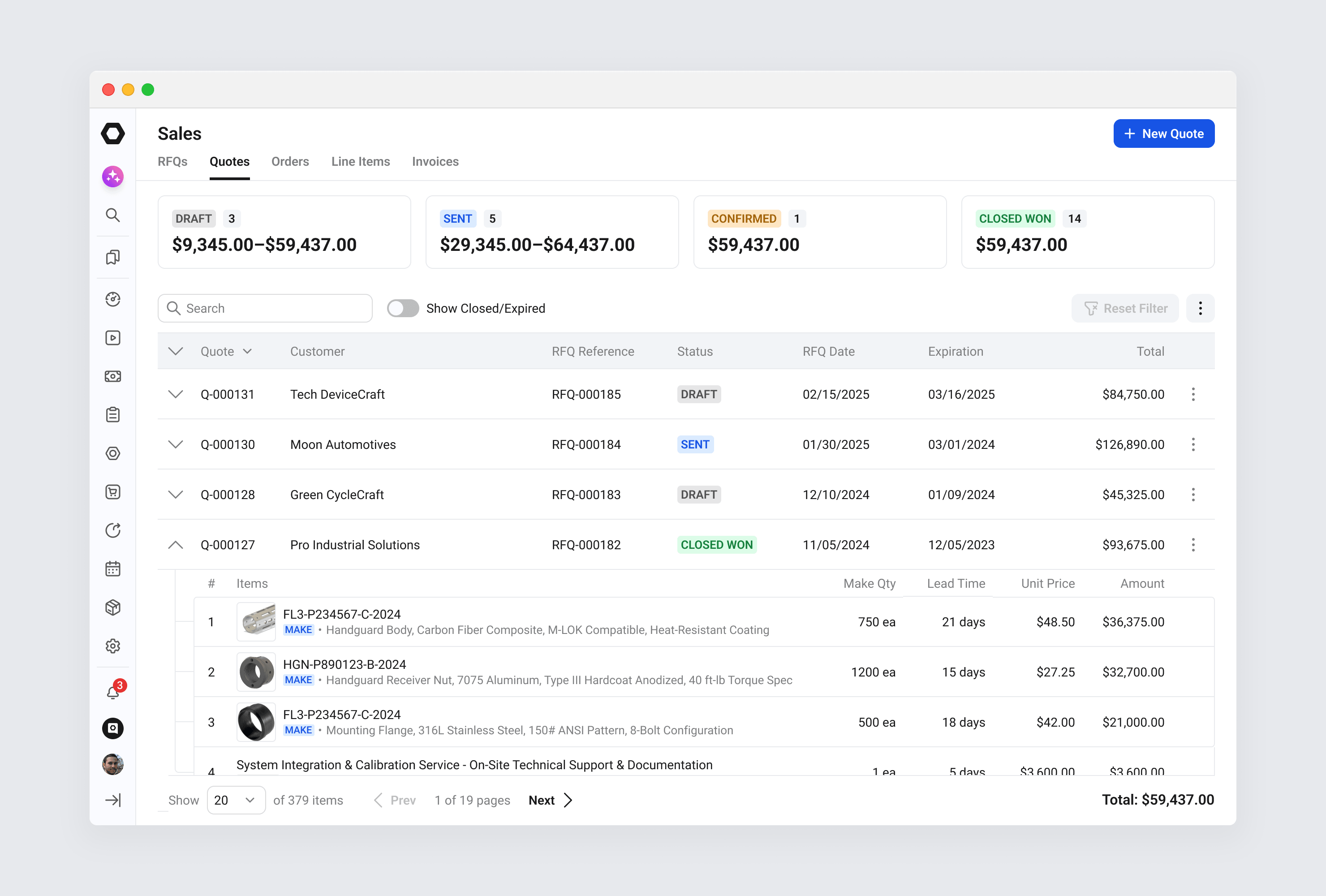Click the CLOSED WON summary card
Viewport: 1326px width, 896px height.
pos(1088,232)
